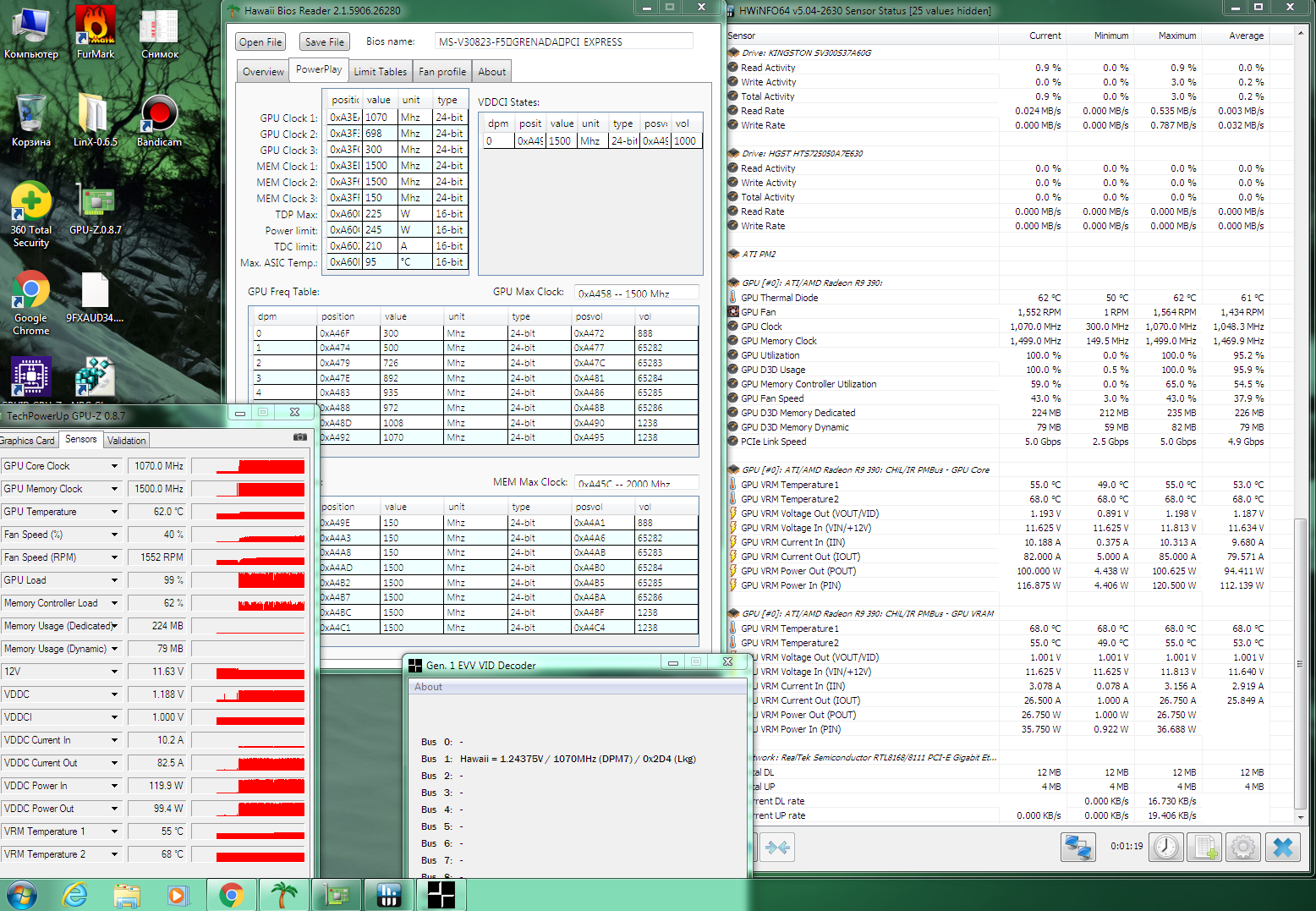Select the LinX-0.6.5 folder icon
The image size is (1316, 911).
pos(95,119)
